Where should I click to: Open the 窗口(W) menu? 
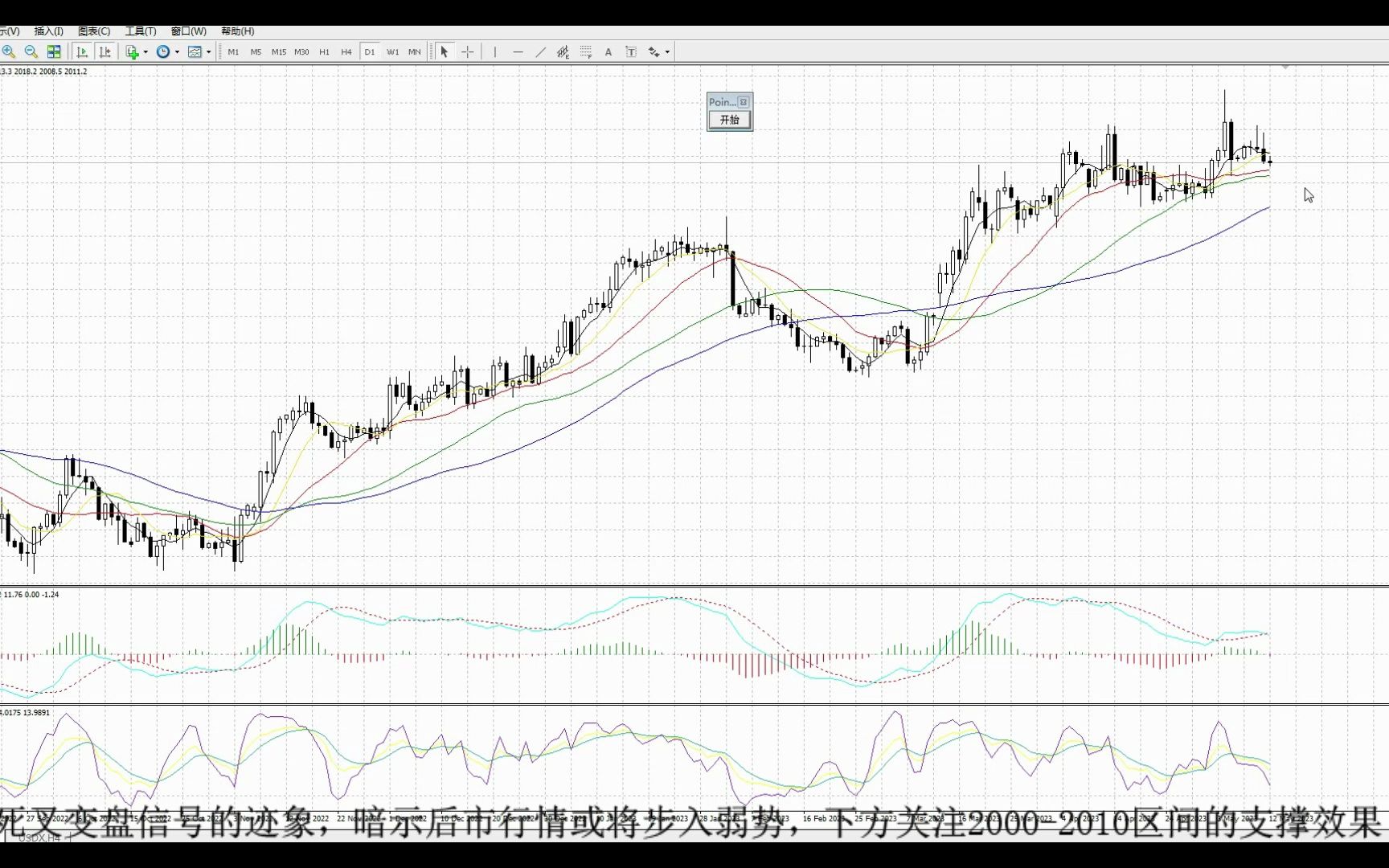pyautogui.click(x=188, y=31)
